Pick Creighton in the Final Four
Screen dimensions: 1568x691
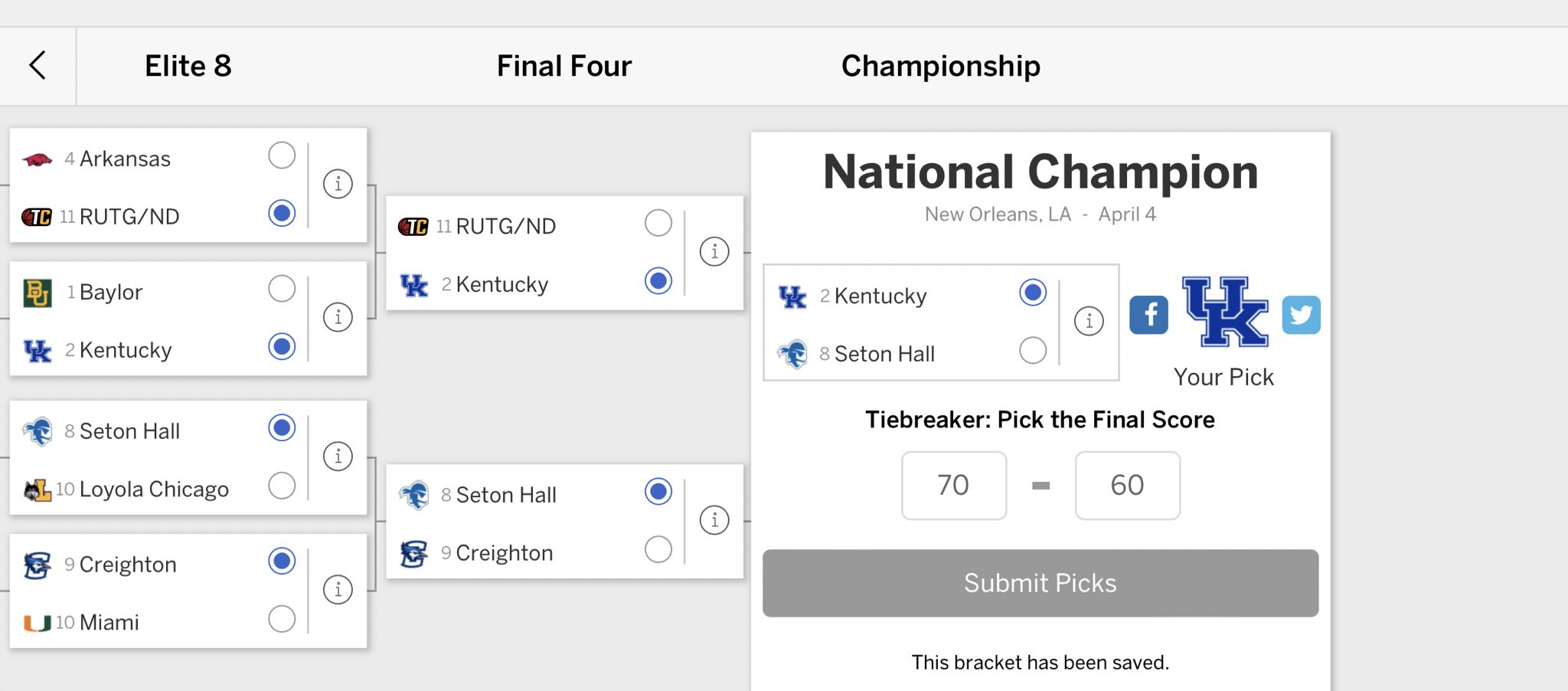tap(658, 549)
